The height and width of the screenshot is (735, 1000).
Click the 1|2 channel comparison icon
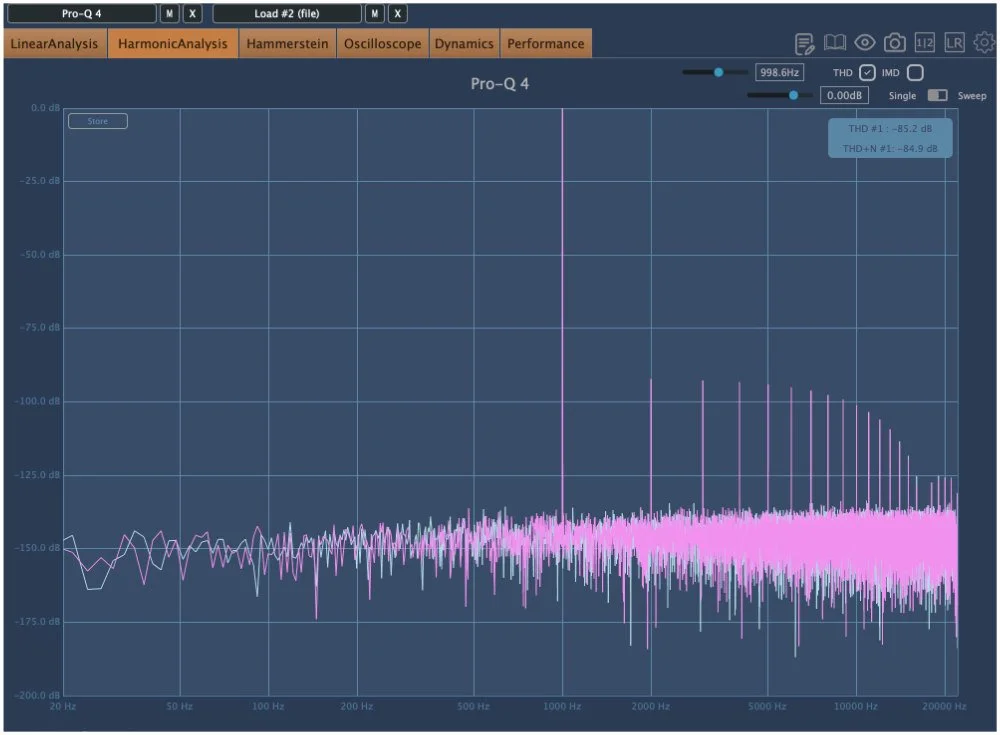[925, 43]
